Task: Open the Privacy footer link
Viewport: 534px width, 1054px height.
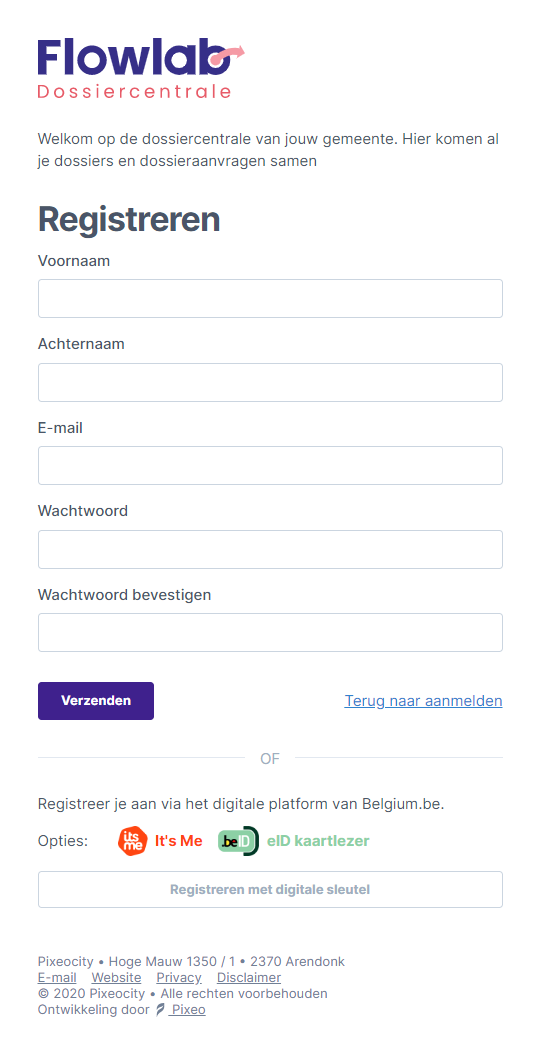Action: [x=179, y=977]
